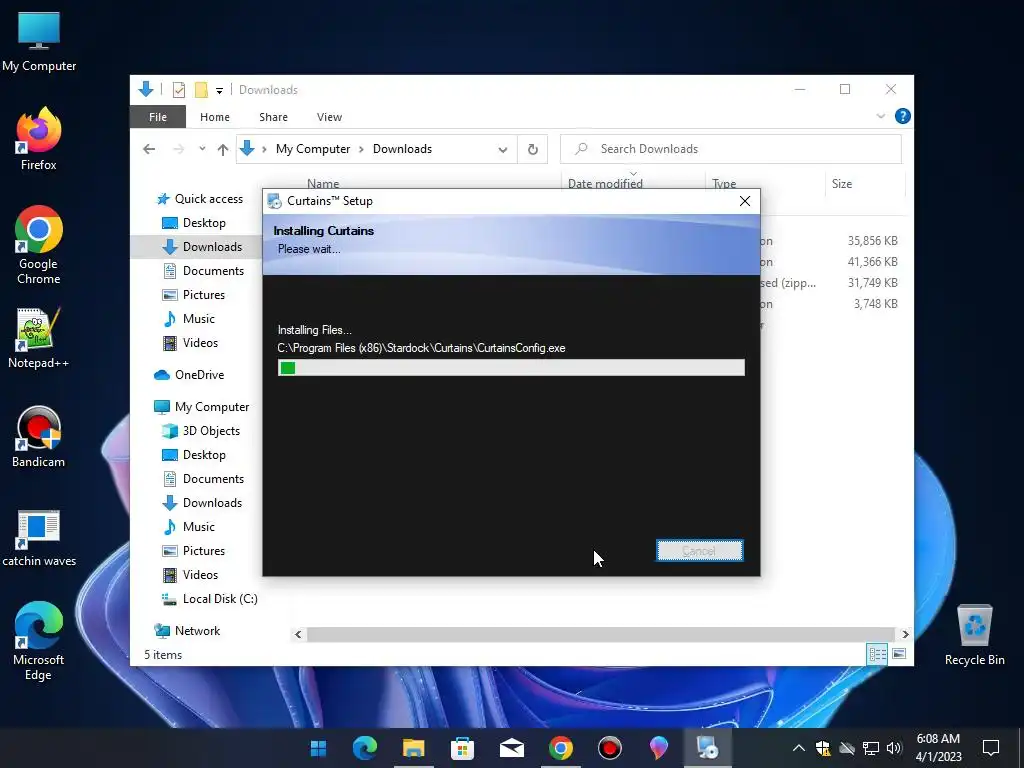Open File Explorer from the taskbar
Screen dimensions: 1024x768
click(413, 748)
